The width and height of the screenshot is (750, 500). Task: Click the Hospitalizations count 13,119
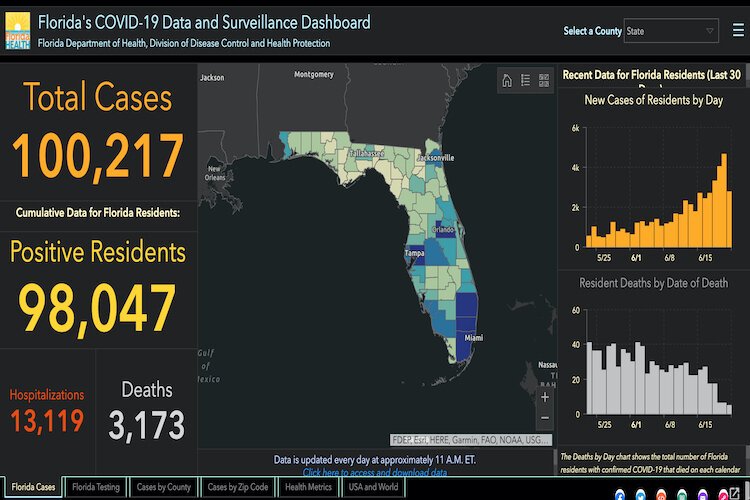coord(47,421)
